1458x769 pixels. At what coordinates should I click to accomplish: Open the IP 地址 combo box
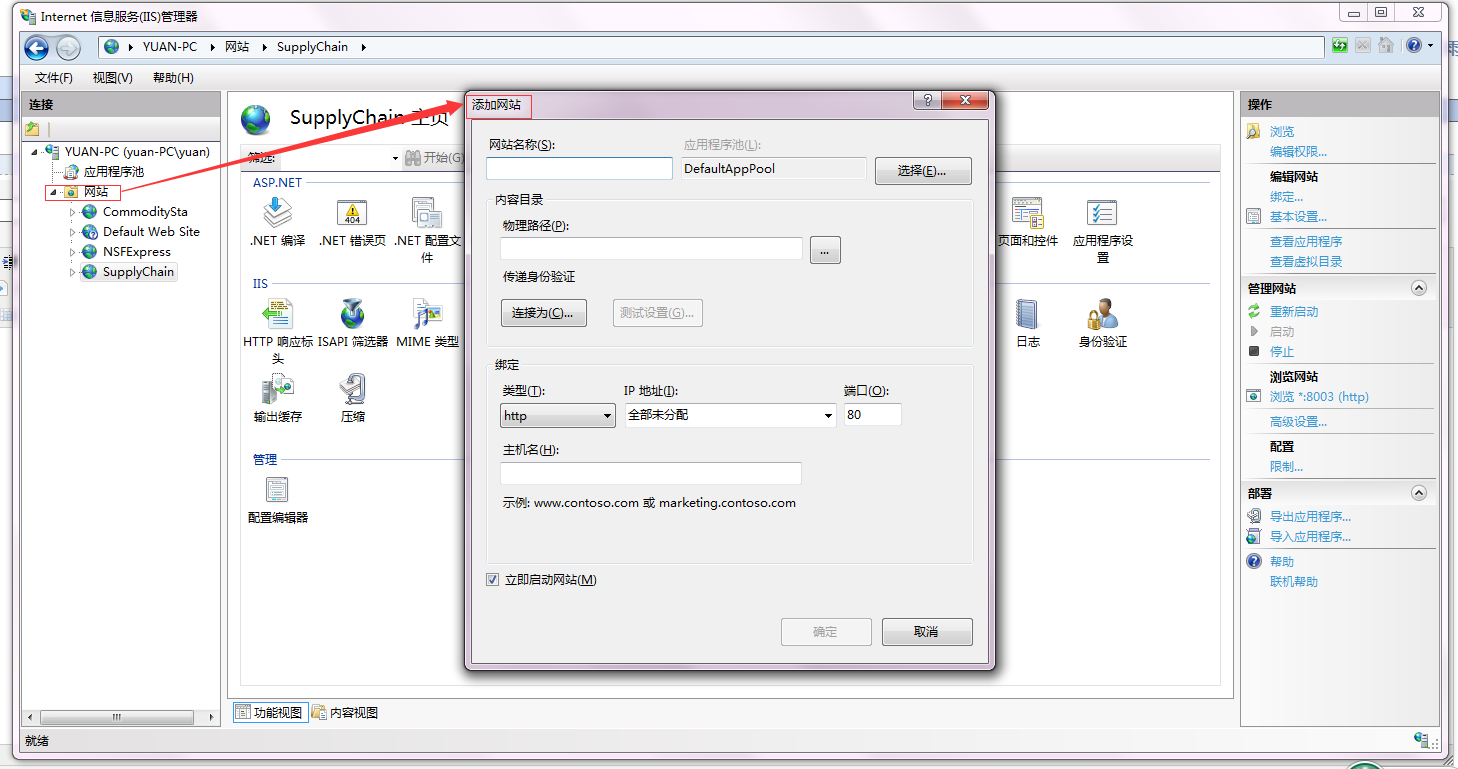click(731, 415)
